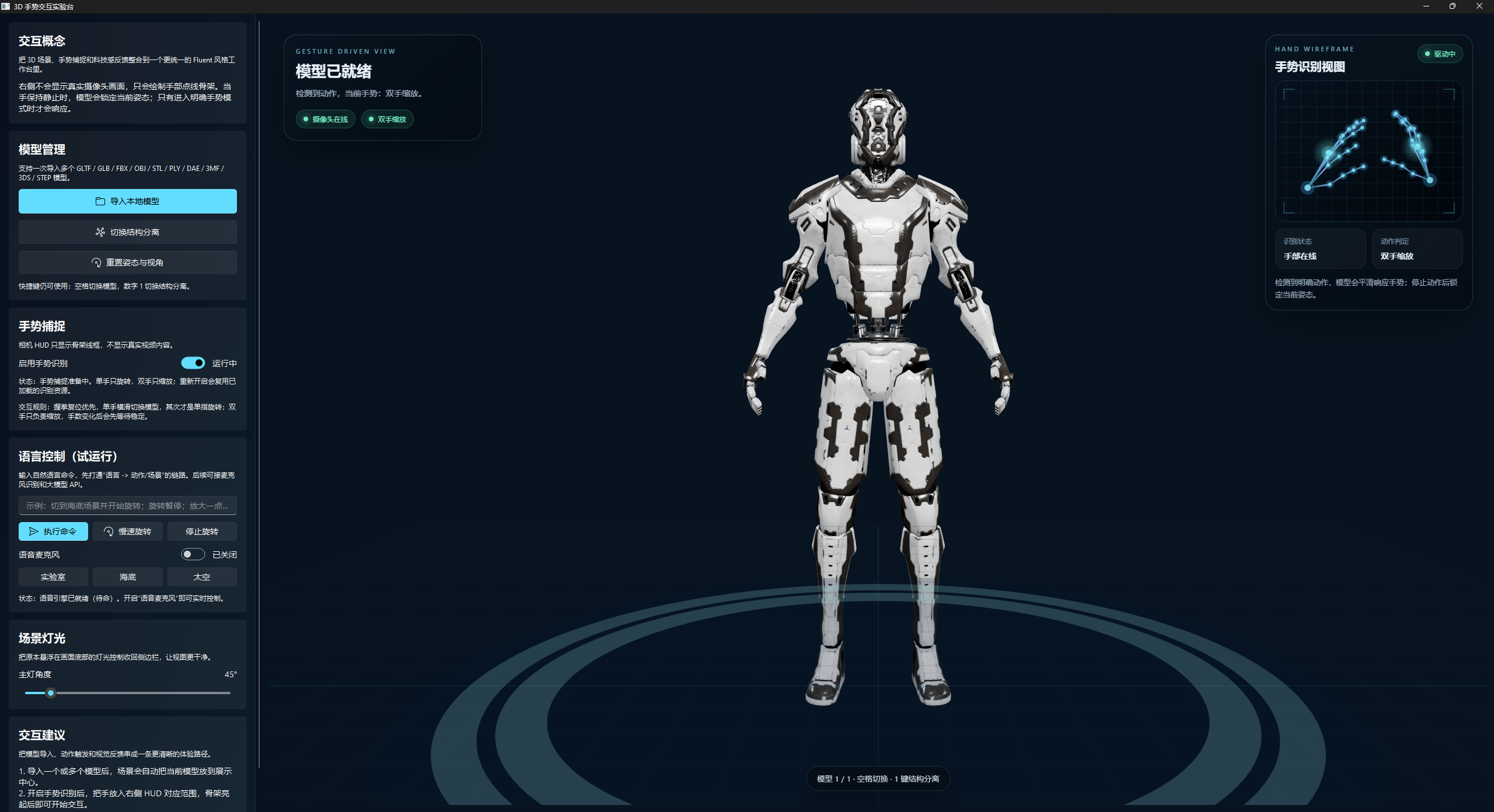Click the HAND WIREFRAME caption
Screen dimensions: 1494x812
[1315, 49]
